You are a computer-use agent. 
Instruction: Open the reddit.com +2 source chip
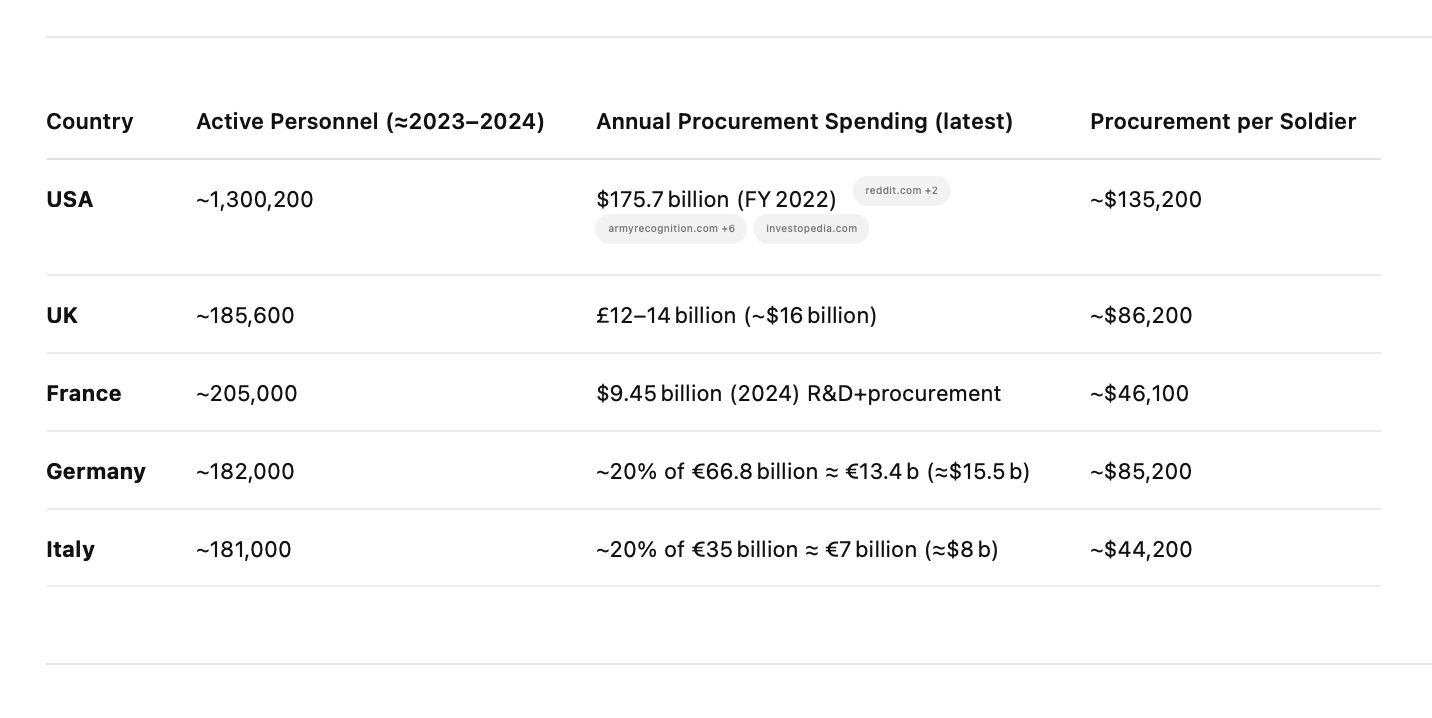point(901,190)
